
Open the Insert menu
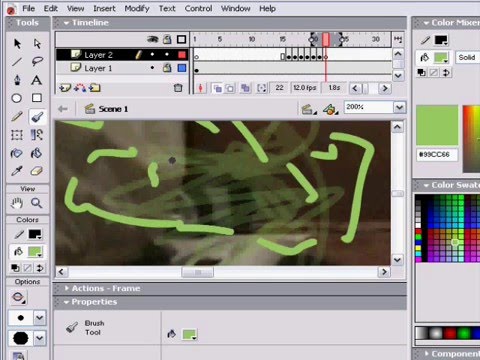click(104, 8)
